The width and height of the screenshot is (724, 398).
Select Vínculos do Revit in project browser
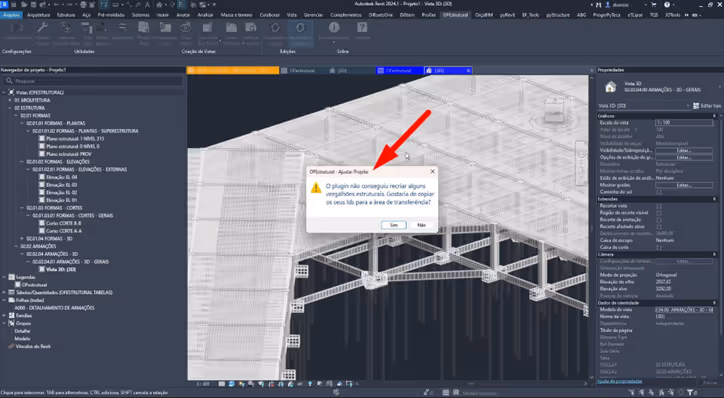(33, 346)
